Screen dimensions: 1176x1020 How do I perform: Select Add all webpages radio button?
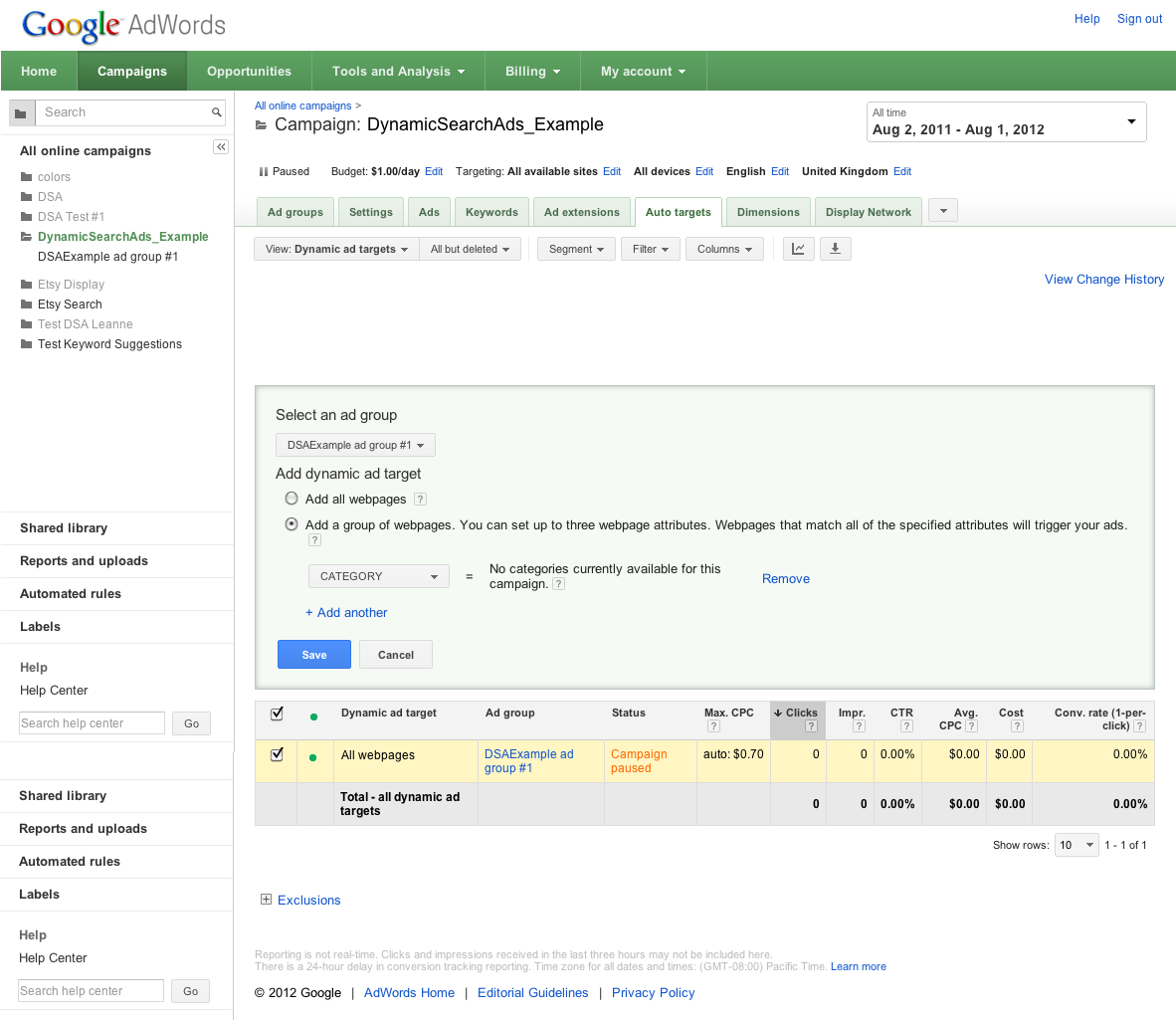(291, 498)
